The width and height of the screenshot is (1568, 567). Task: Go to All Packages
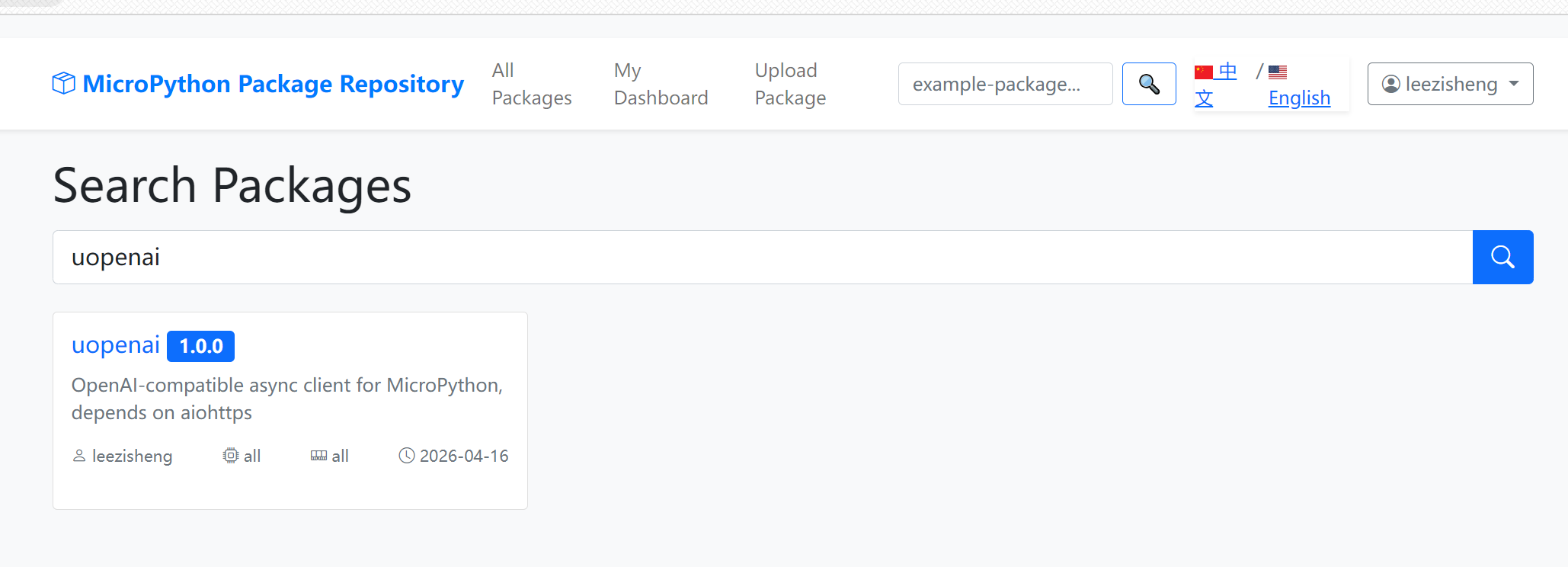click(532, 84)
